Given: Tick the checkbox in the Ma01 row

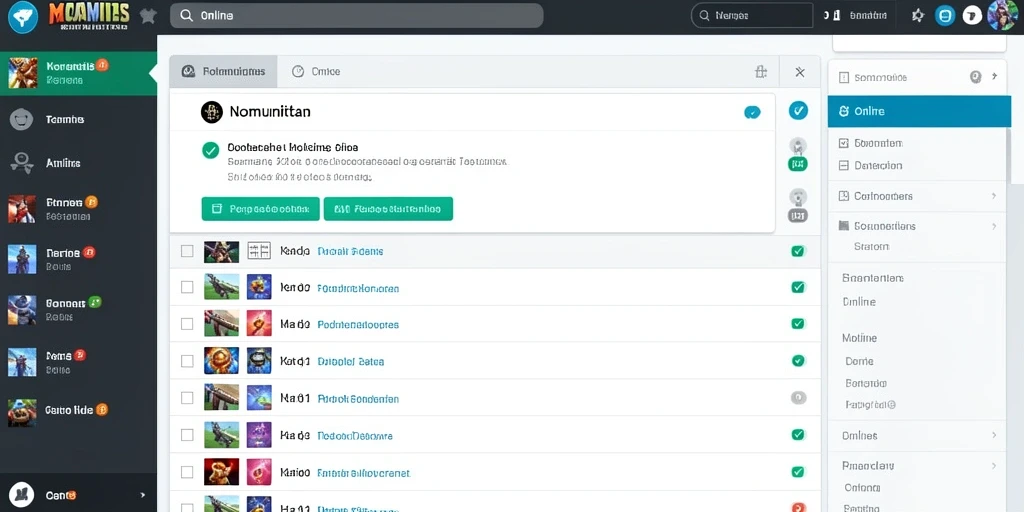Looking at the screenshot, I should [187, 398].
